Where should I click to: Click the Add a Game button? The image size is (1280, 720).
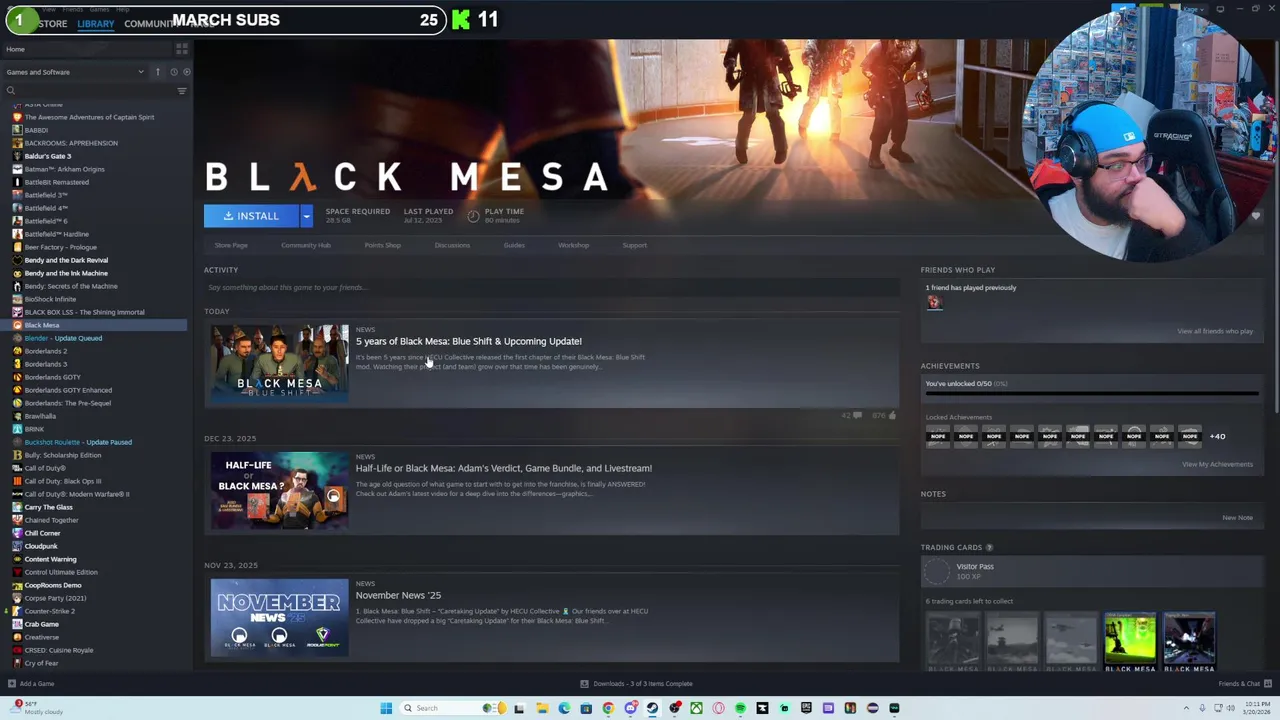coord(31,684)
